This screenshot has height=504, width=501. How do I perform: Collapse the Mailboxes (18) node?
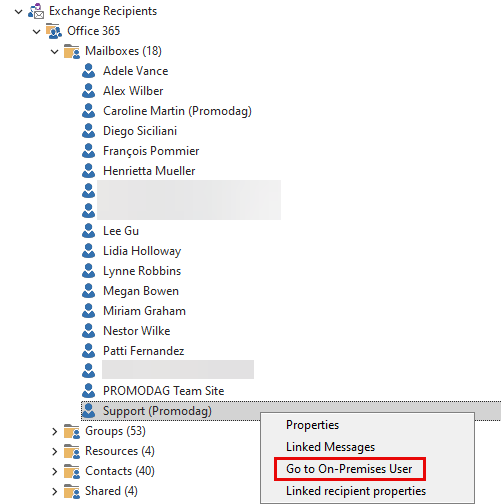click(54, 52)
